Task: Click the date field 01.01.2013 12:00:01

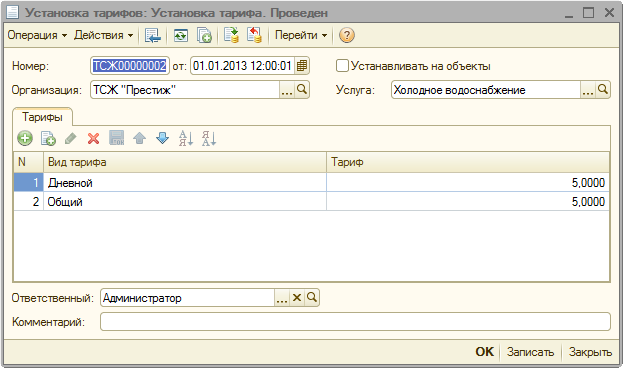Action: [x=243, y=66]
